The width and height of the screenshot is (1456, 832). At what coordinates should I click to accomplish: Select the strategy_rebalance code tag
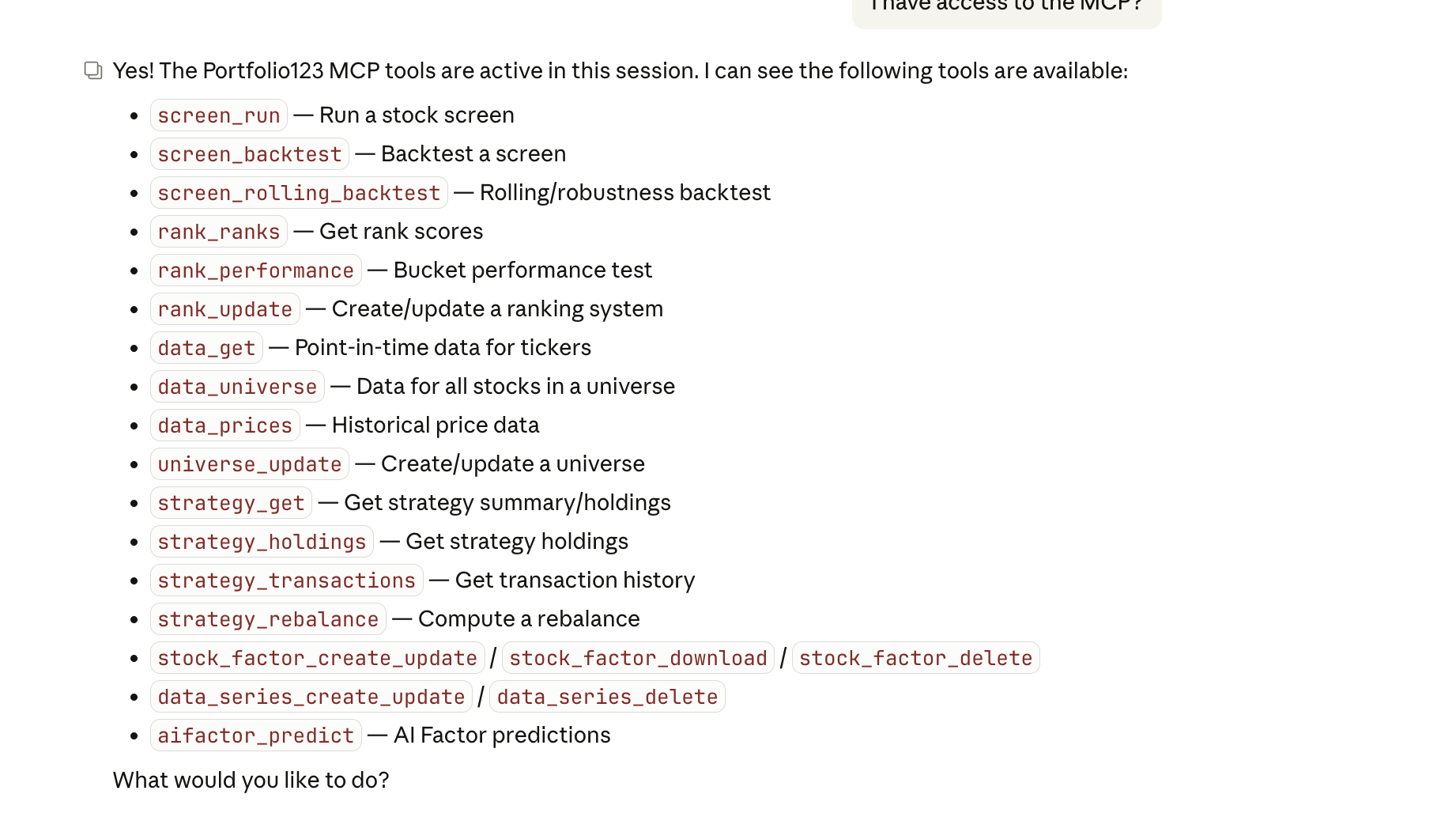pyautogui.click(x=268, y=619)
